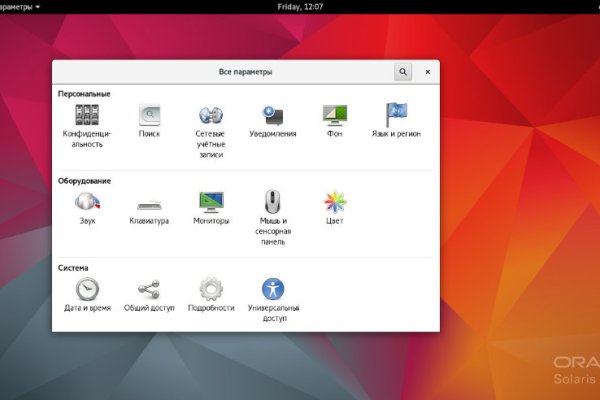The height and width of the screenshot is (400, 600).
Task: Open the Friday 12:07 clock menu
Action: point(300,6)
